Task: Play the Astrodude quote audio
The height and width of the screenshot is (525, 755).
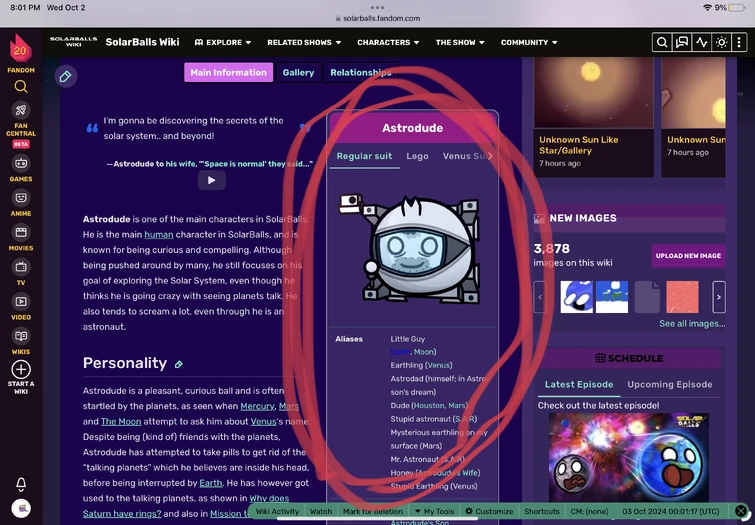Action: 211,180
